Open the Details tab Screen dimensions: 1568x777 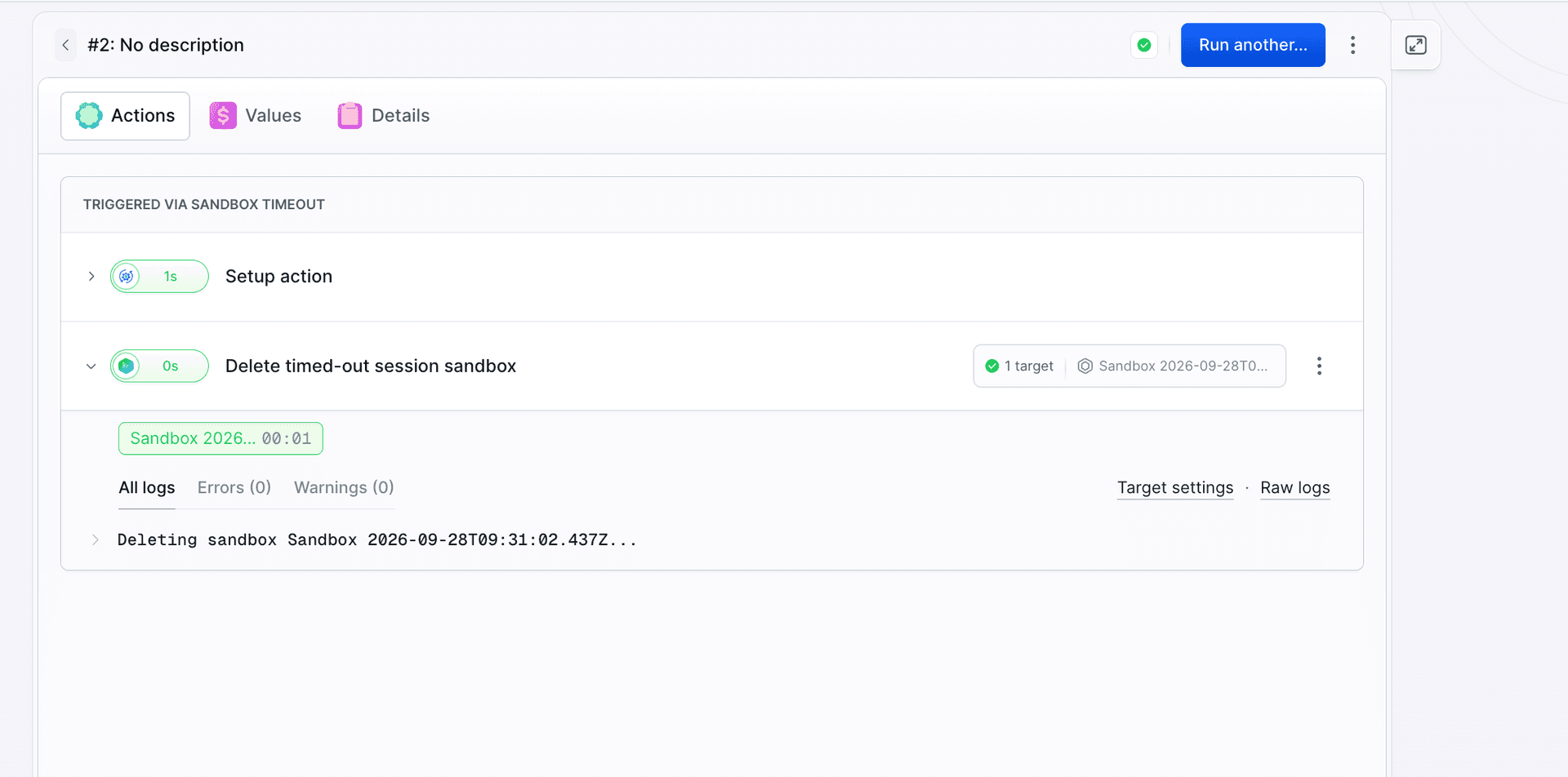click(x=384, y=116)
